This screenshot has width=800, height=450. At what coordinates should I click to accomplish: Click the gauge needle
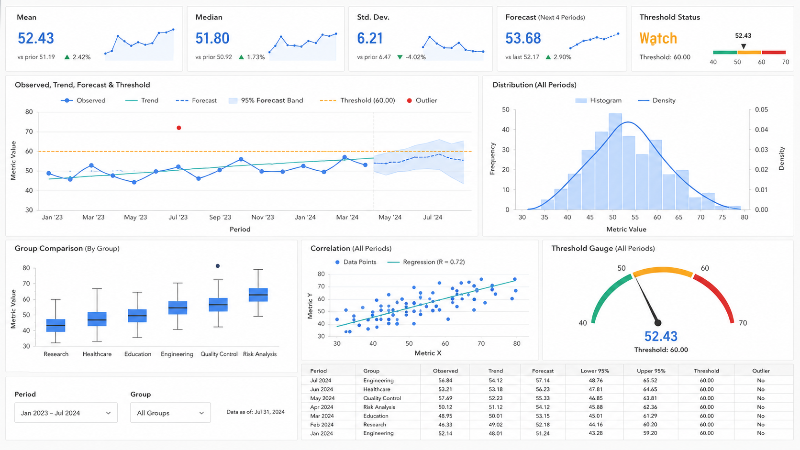click(647, 301)
